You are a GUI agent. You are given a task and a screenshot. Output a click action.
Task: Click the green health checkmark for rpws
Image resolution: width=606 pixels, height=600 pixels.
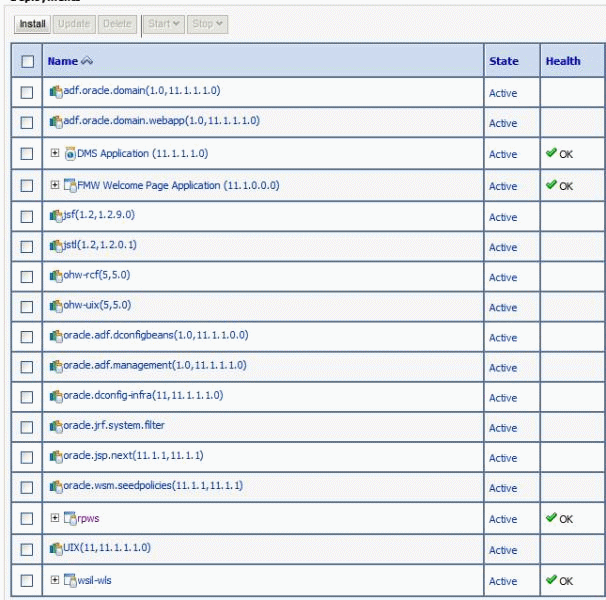[x=551, y=518]
